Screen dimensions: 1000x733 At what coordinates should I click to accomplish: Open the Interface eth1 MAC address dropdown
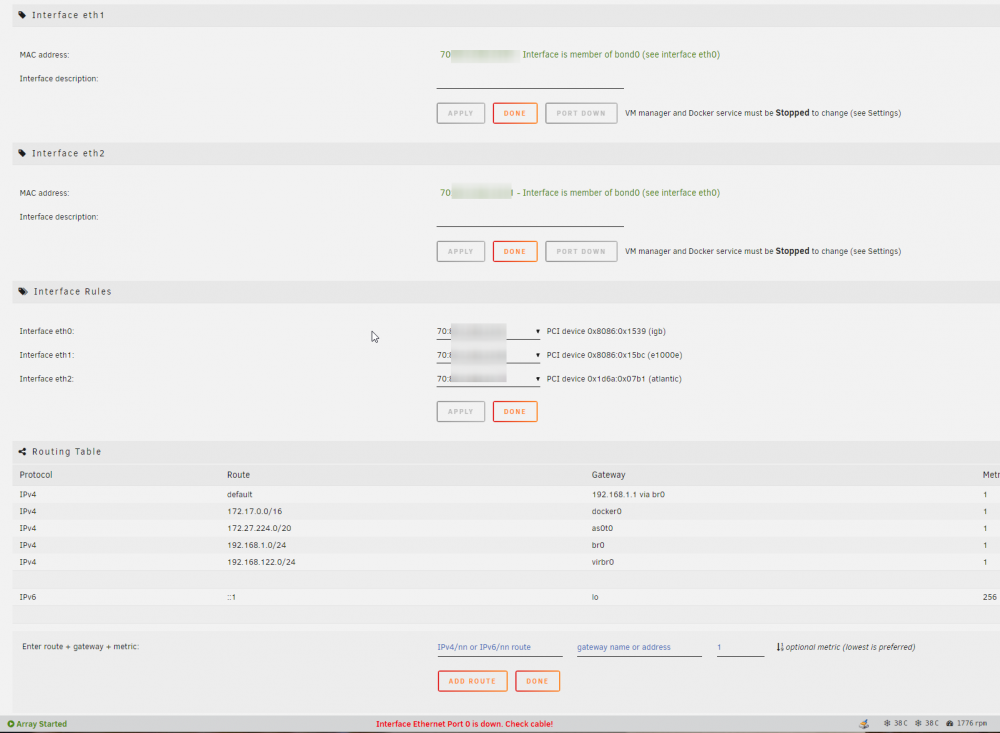488,355
